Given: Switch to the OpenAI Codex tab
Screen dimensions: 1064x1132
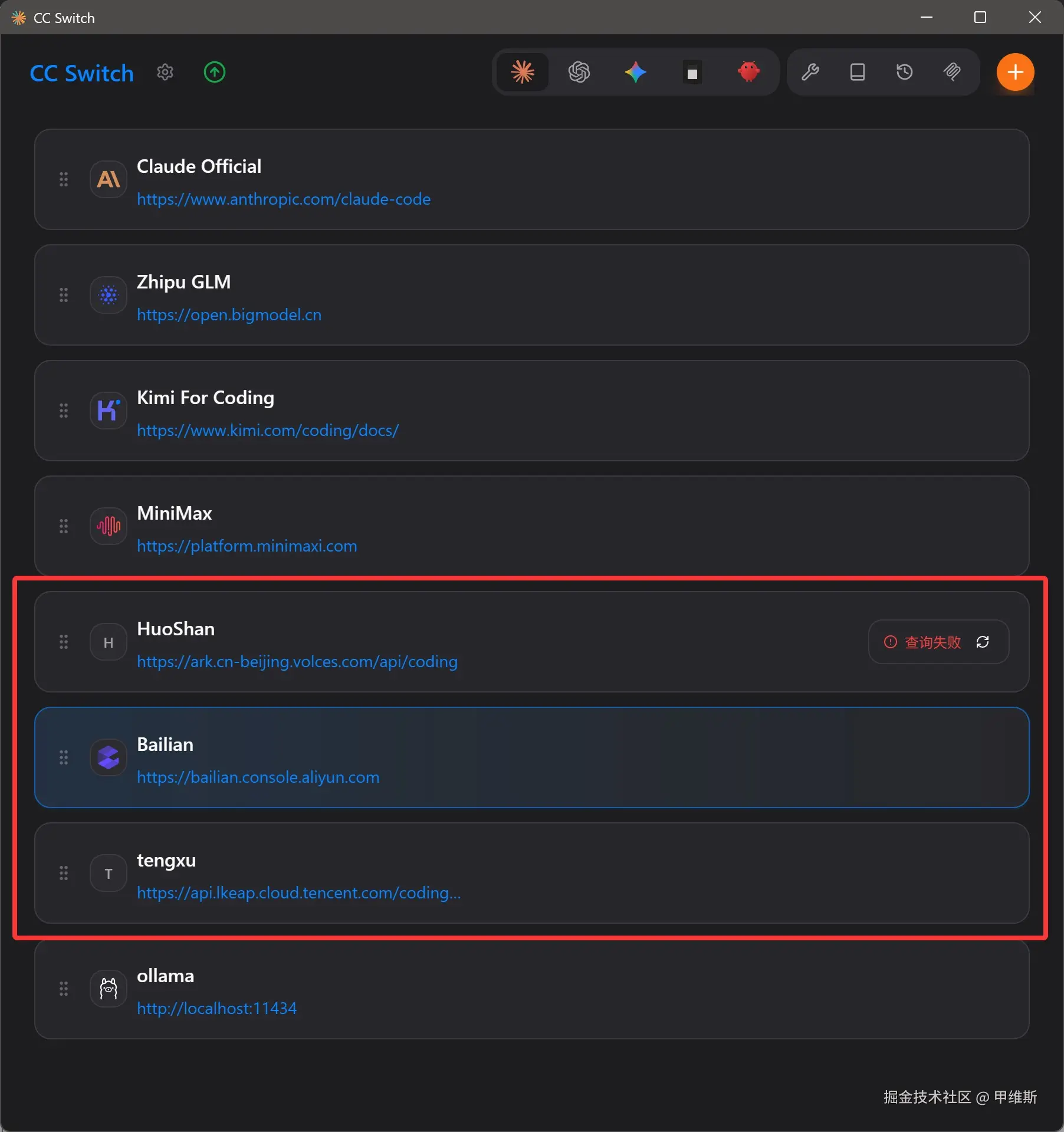Looking at the screenshot, I should pos(579,73).
